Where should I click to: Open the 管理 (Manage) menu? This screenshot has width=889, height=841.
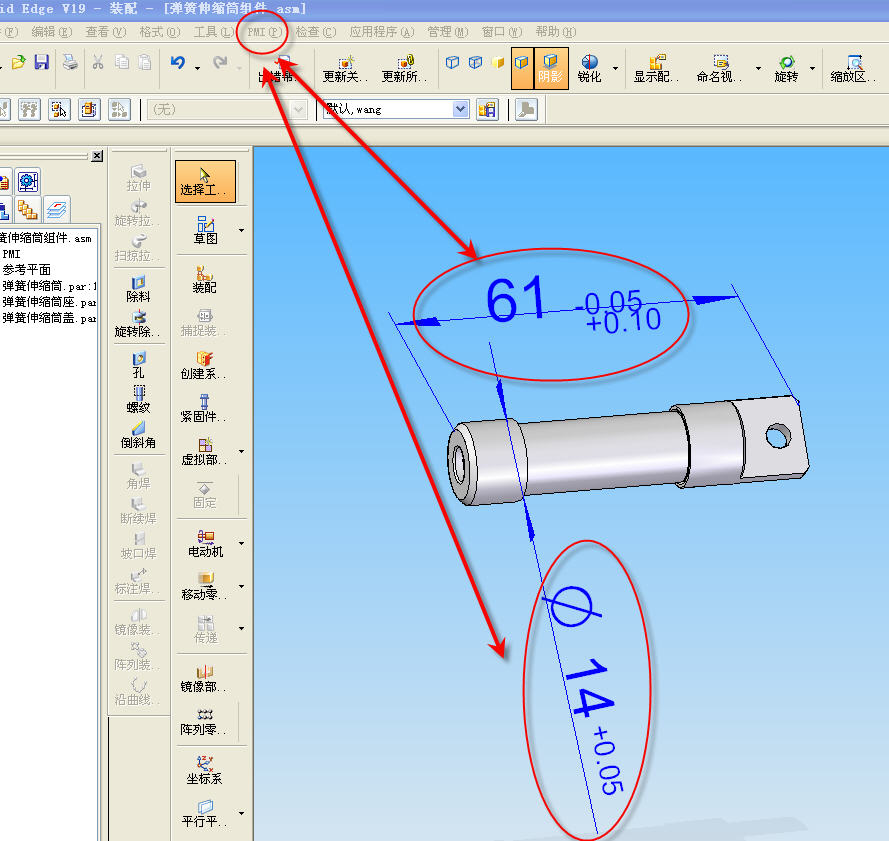[448, 32]
